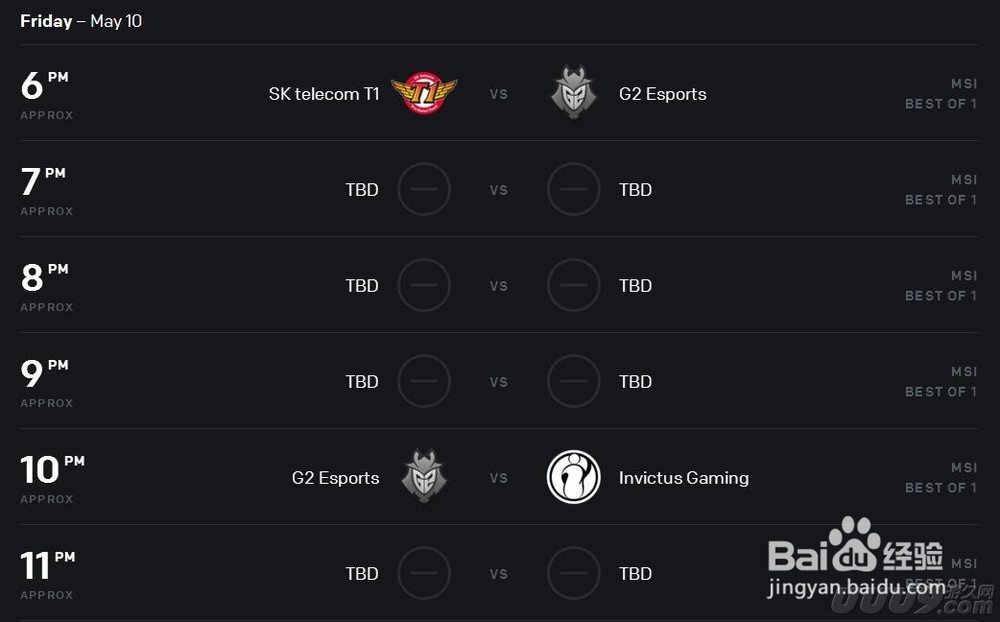Click G2 Esports logo in 10 PM match
The image size is (1000, 622).
tap(424, 477)
